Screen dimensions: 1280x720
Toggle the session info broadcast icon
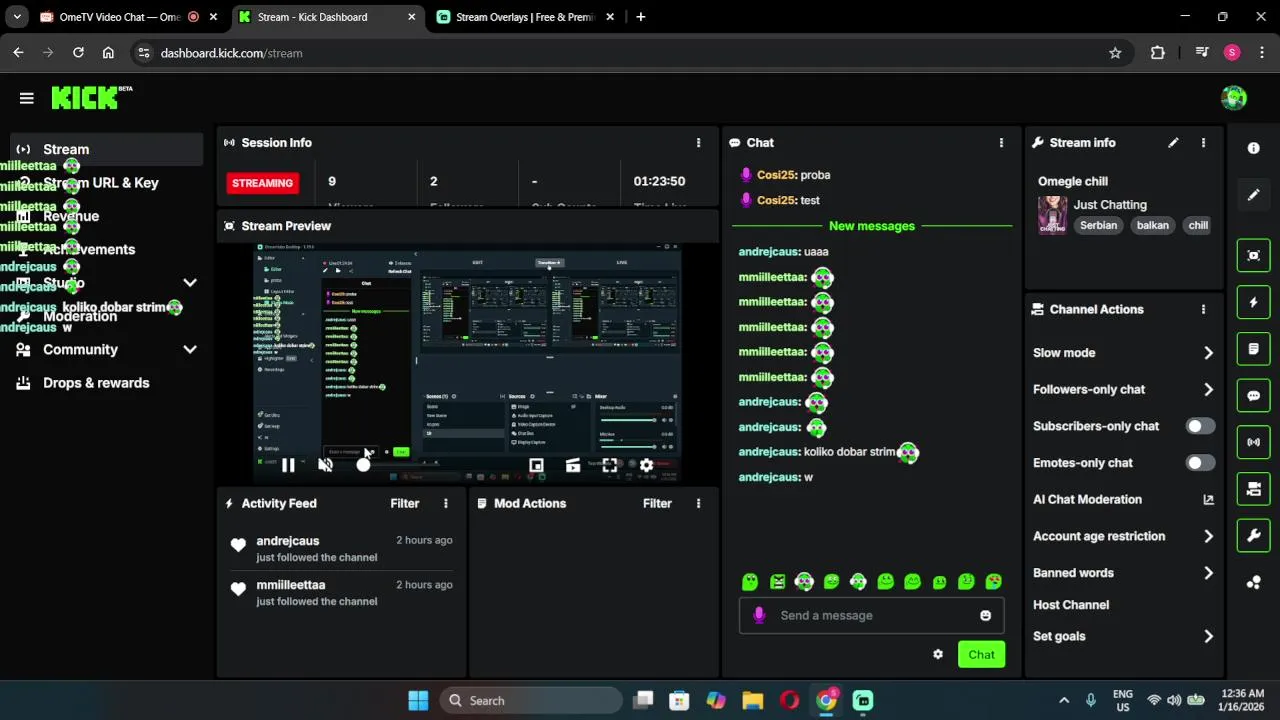(1253, 442)
